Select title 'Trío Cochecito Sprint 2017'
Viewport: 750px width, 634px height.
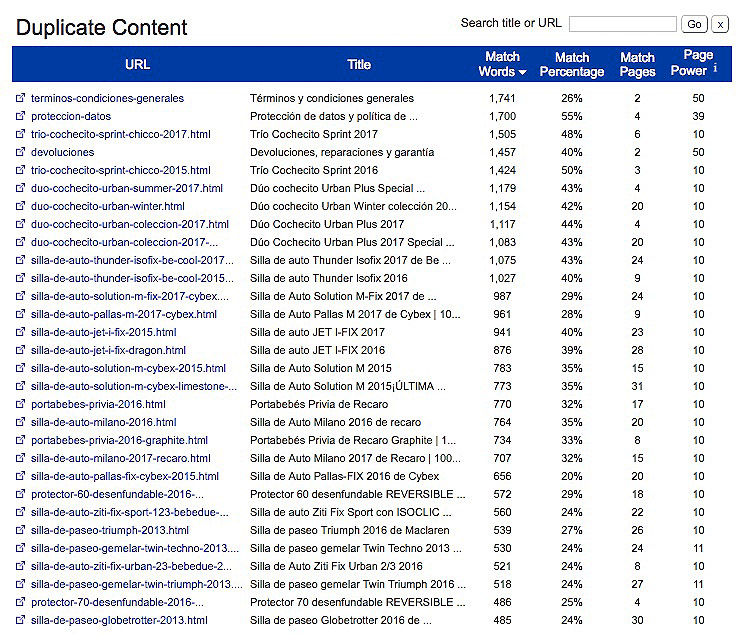(x=314, y=134)
